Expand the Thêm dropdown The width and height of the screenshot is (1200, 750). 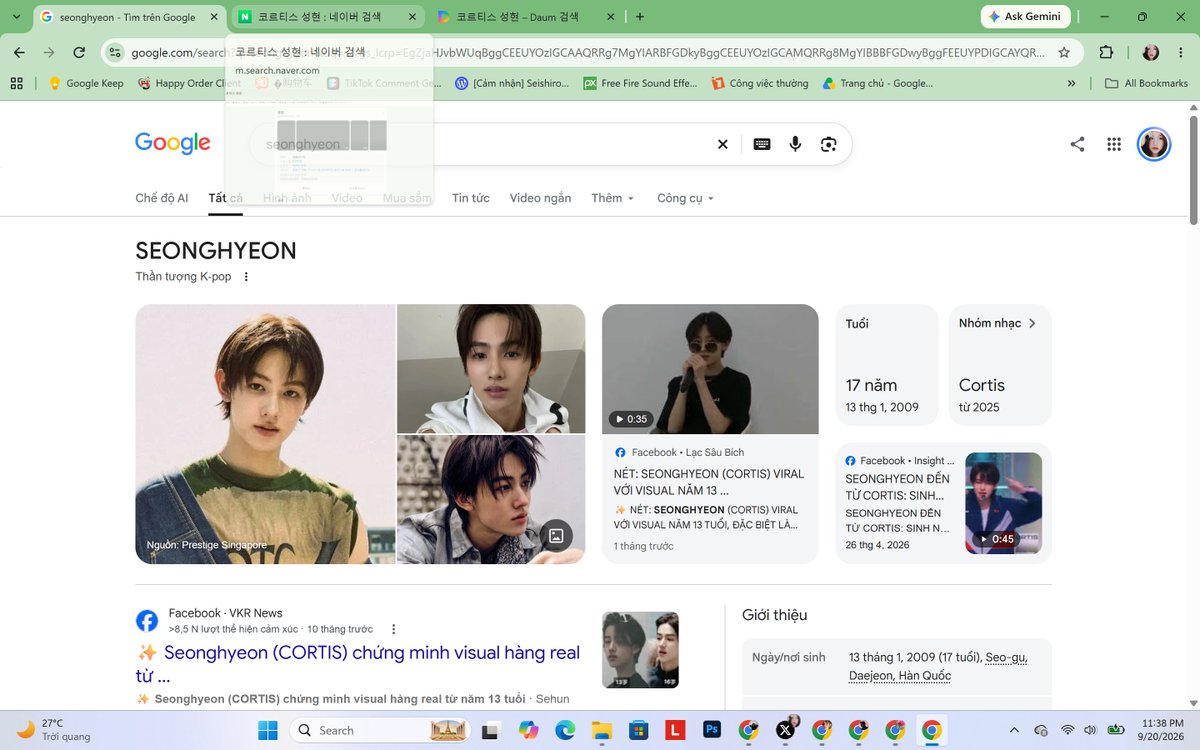[x=613, y=198]
